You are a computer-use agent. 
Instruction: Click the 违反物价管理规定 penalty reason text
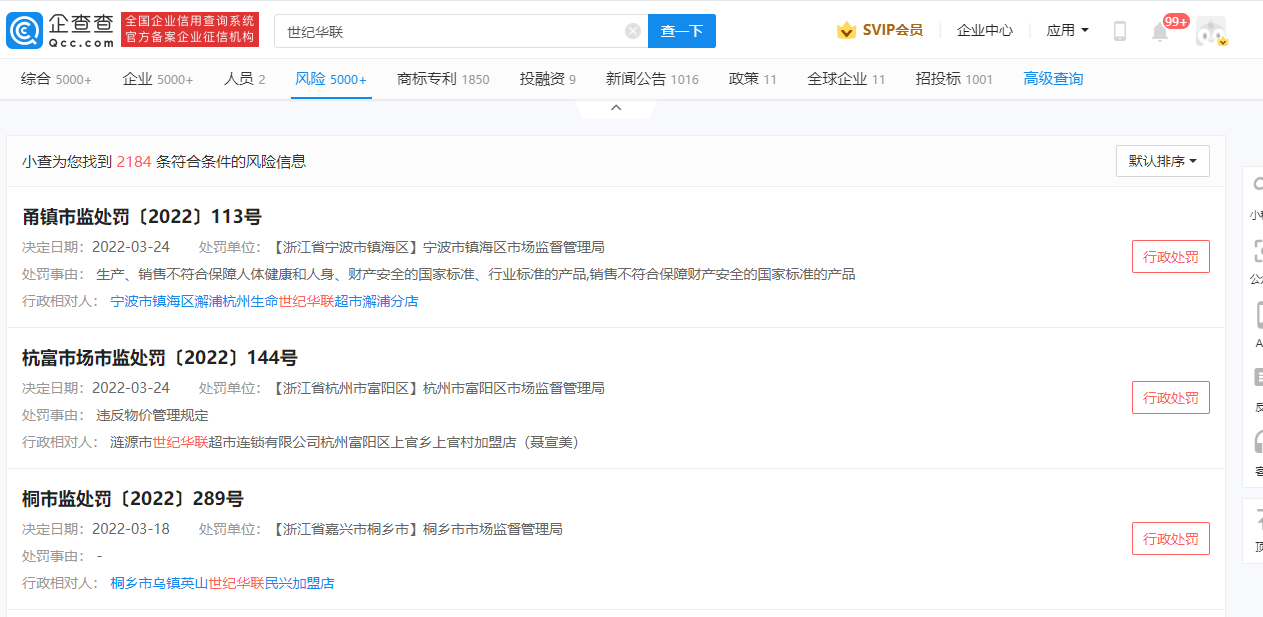152,415
